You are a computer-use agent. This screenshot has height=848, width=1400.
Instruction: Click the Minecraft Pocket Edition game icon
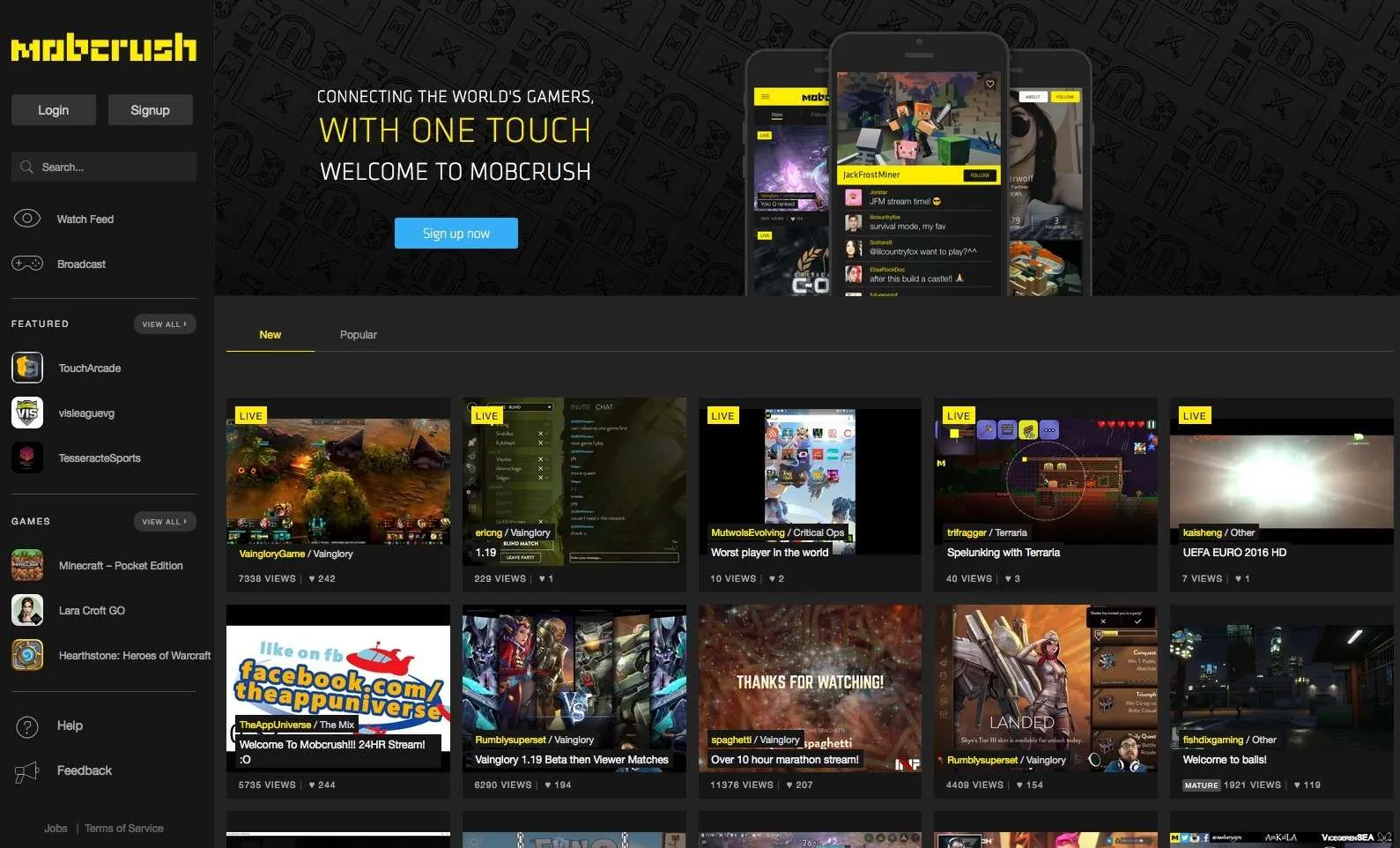tap(27, 565)
